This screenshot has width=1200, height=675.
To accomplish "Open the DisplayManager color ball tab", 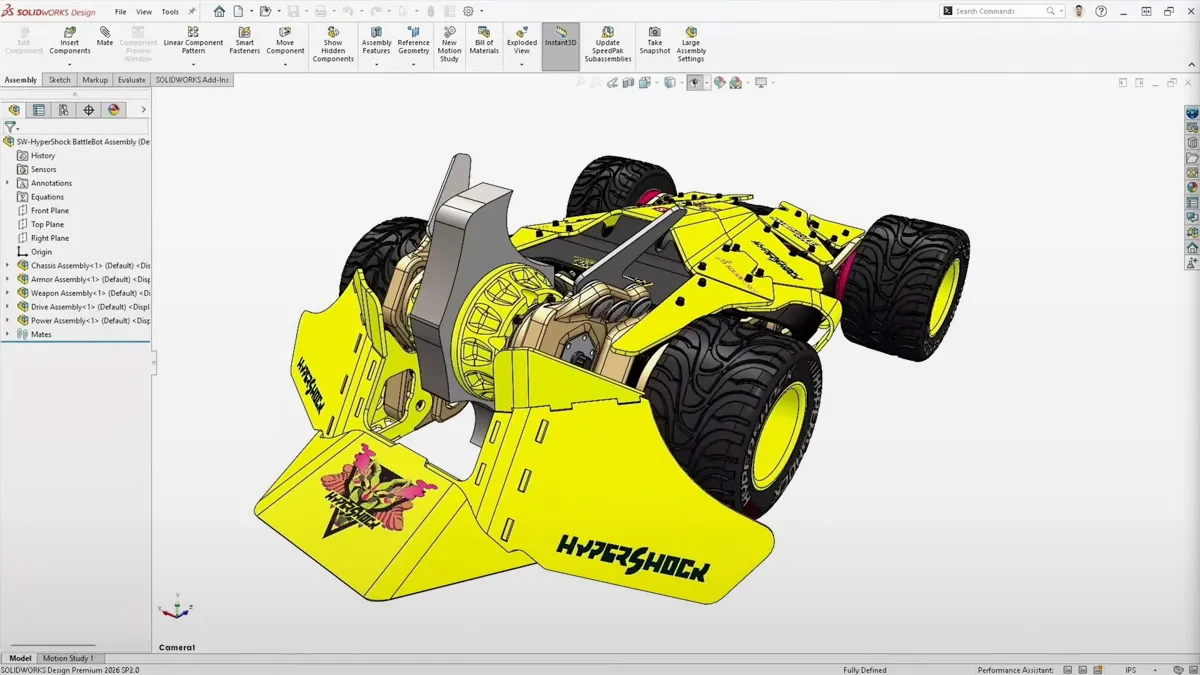I will (114, 110).
